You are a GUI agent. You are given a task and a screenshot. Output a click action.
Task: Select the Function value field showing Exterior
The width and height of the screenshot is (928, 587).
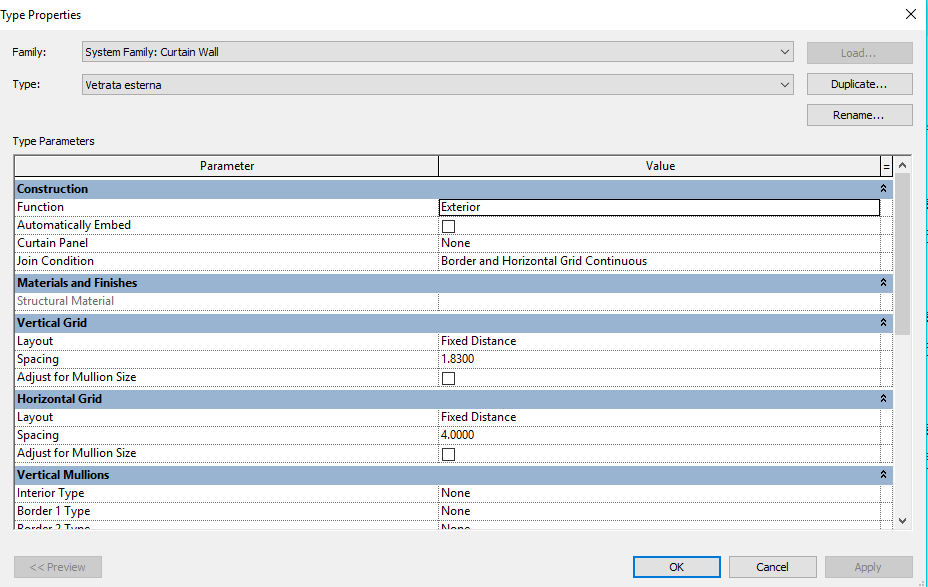pos(659,207)
